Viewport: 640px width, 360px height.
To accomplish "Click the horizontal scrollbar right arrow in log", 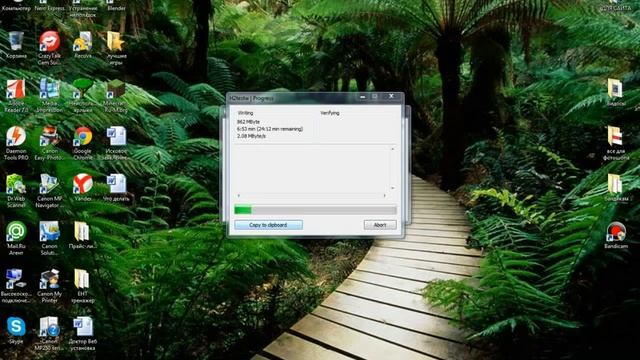I will pyautogui.click(x=384, y=196).
